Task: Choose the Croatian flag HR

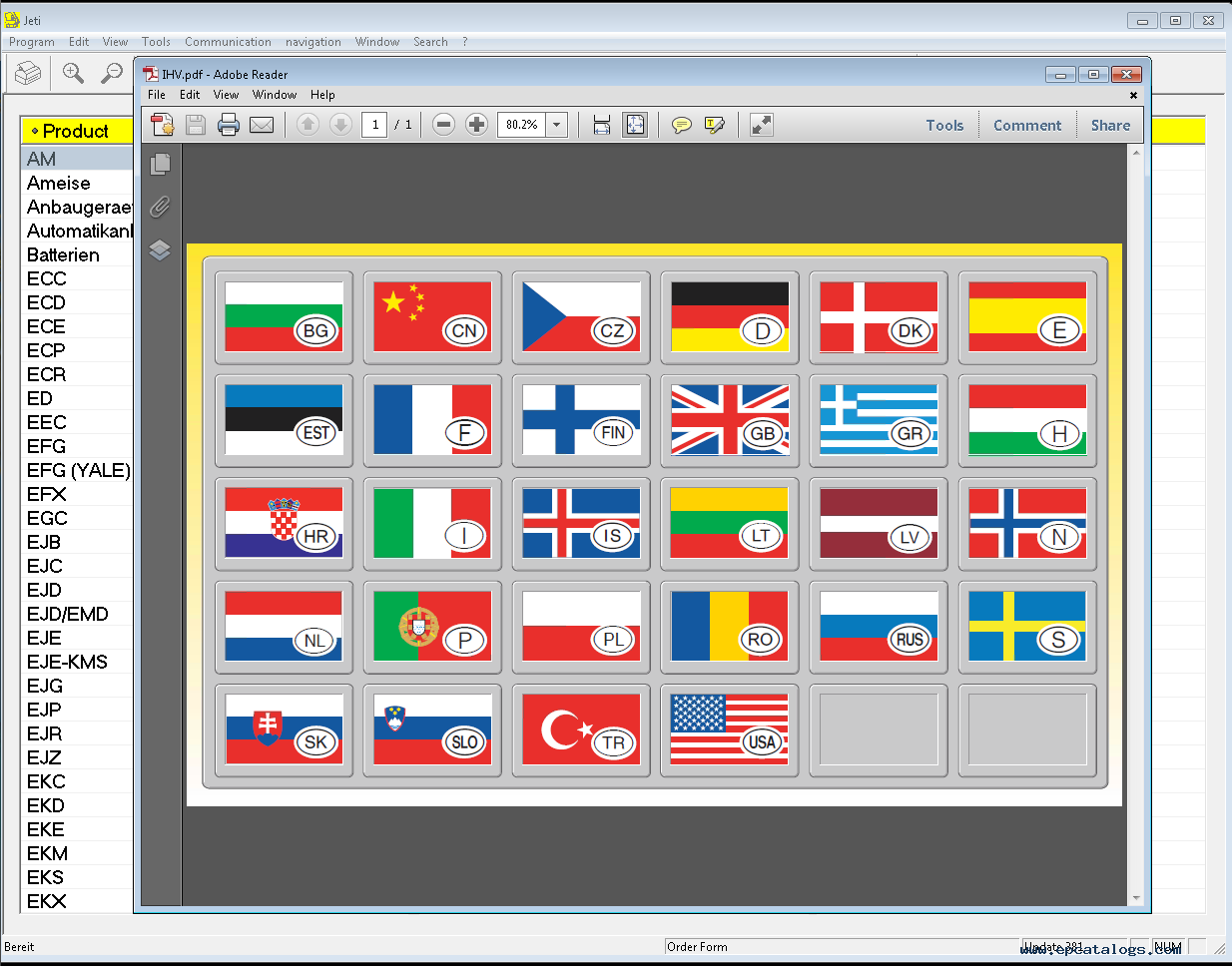Action: click(x=284, y=523)
